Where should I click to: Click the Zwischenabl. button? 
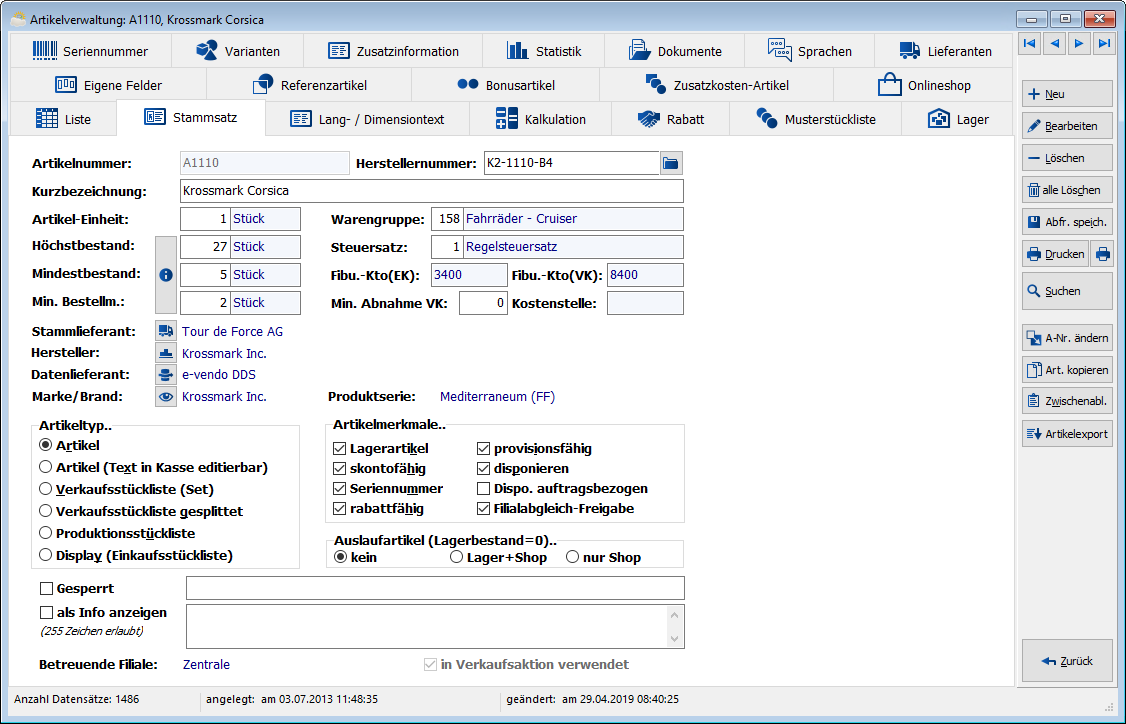tap(1067, 402)
